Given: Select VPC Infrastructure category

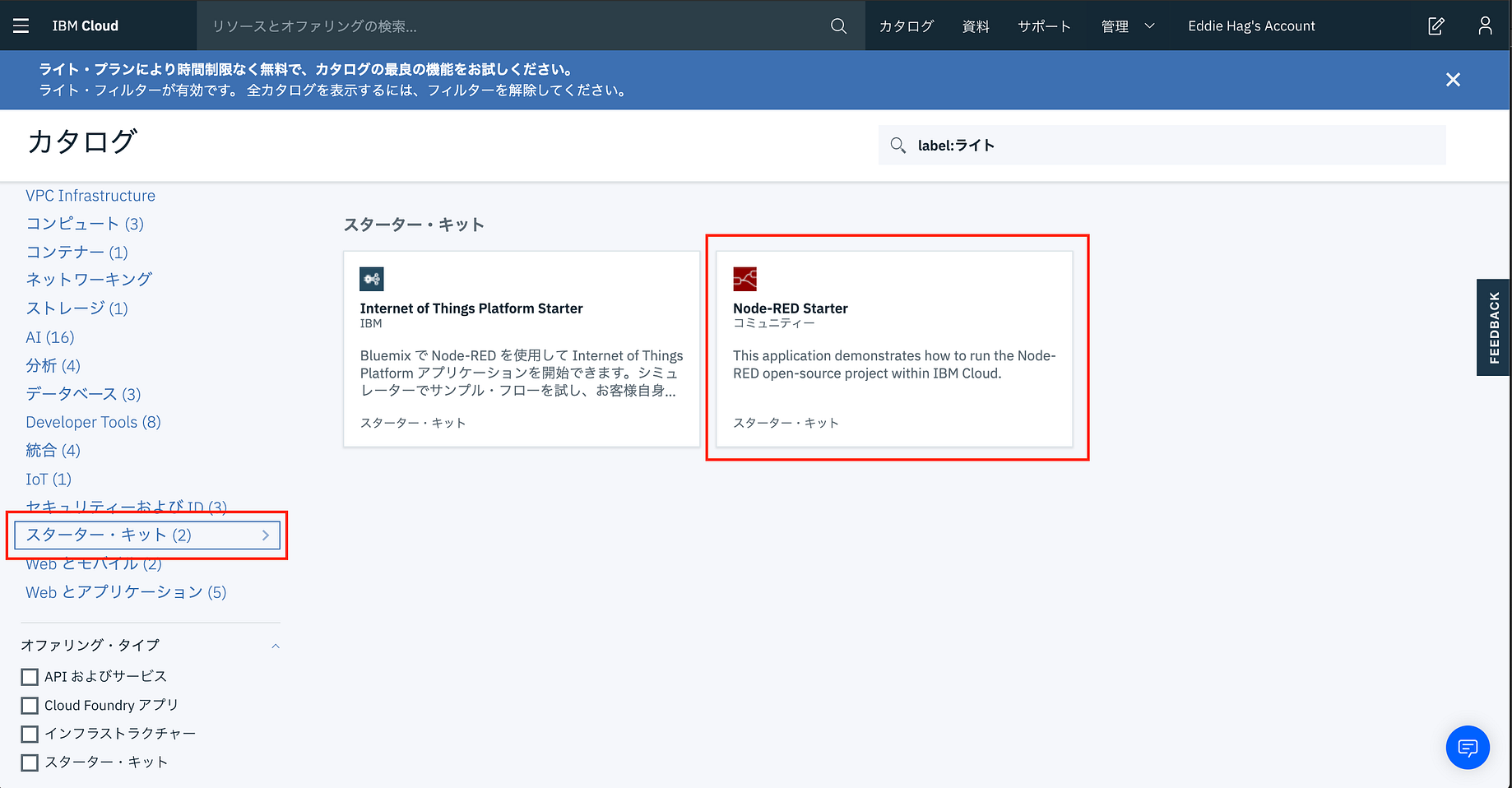Looking at the screenshot, I should (90, 196).
